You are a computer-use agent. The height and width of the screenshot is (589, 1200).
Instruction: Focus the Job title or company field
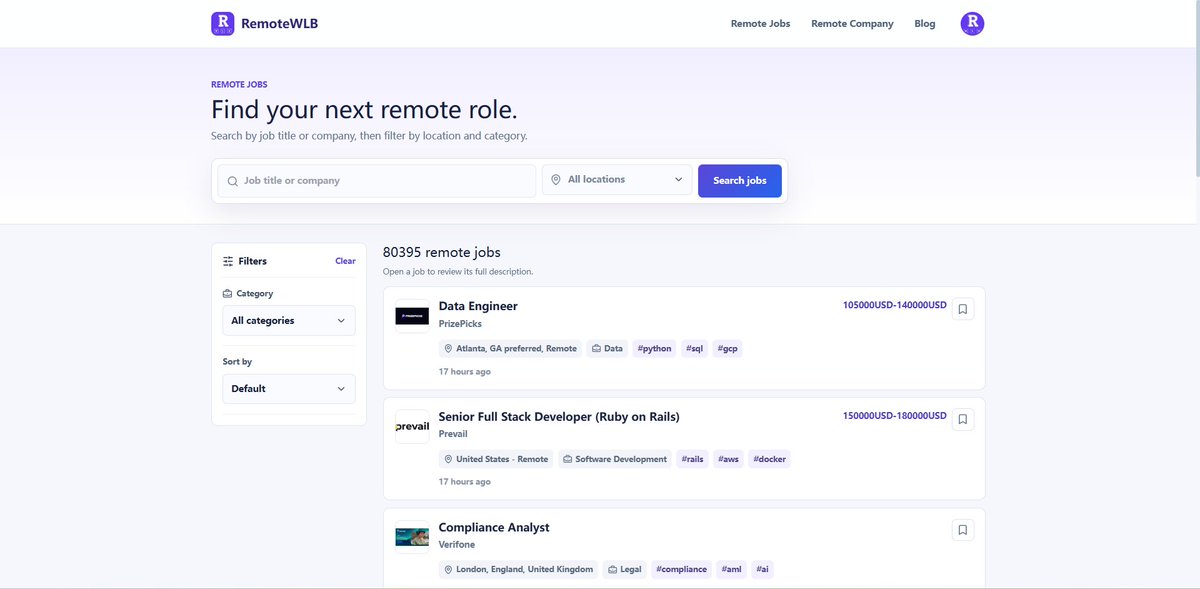point(377,181)
